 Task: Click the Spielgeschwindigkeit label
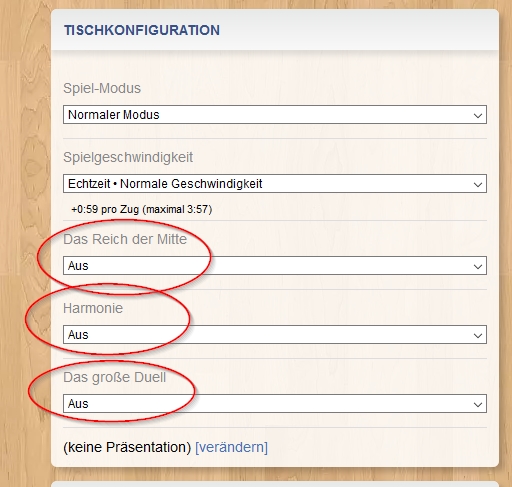tap(128, 157)
